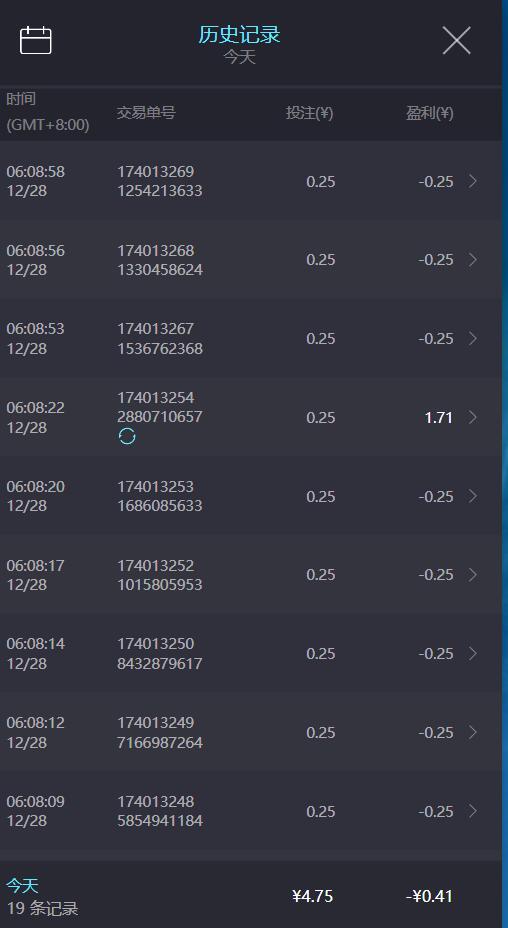Expand details chevron for 06:08:09 record

tap(472, 811)
